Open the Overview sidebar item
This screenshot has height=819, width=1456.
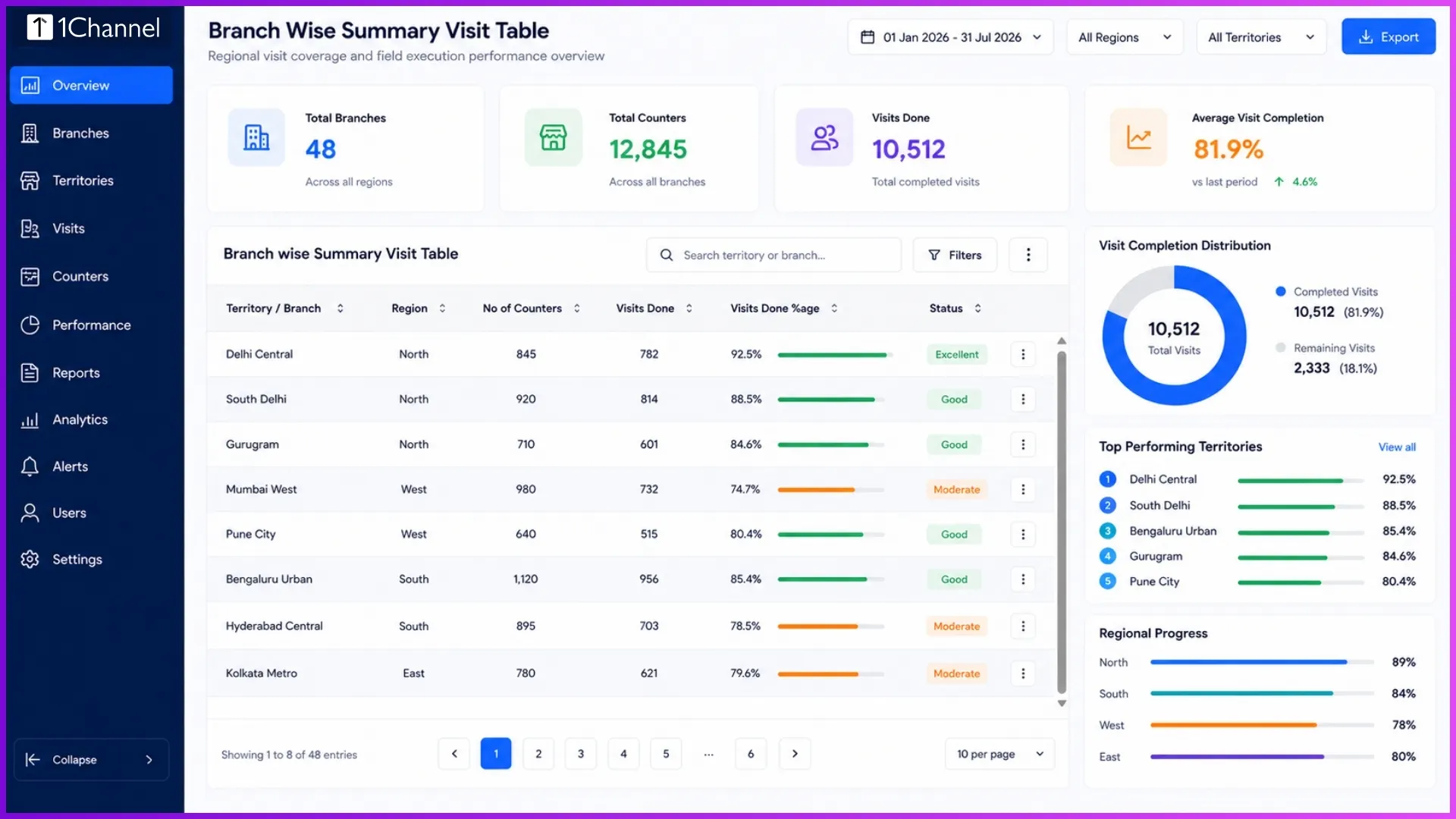click(x=91, y=85)
